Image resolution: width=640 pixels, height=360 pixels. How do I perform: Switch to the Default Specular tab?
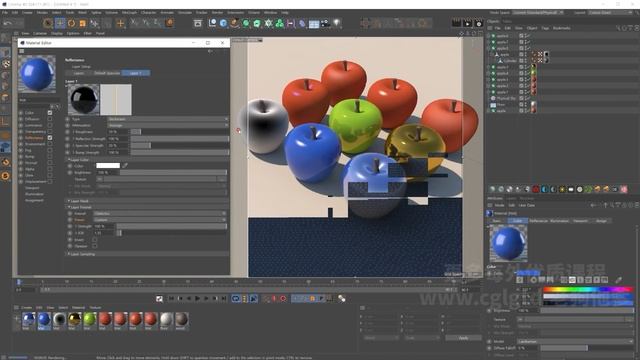click(x=107, y=73)
